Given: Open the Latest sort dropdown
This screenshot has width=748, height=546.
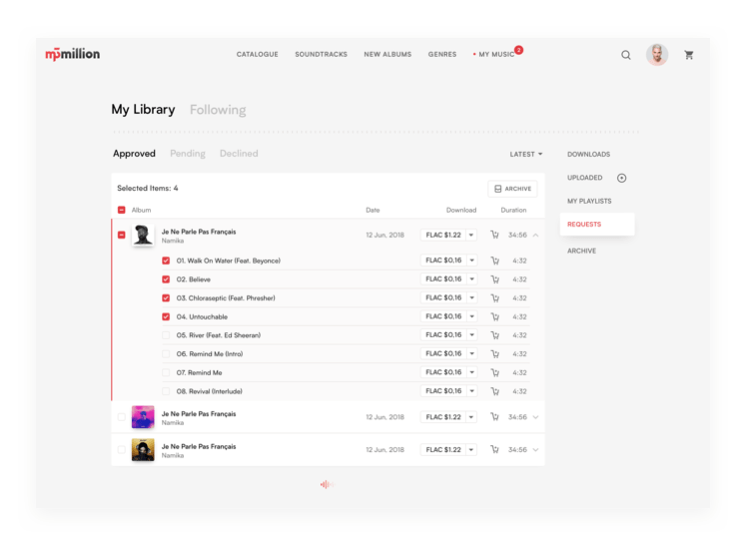Looking at the screenshot, I should (526, 154).
